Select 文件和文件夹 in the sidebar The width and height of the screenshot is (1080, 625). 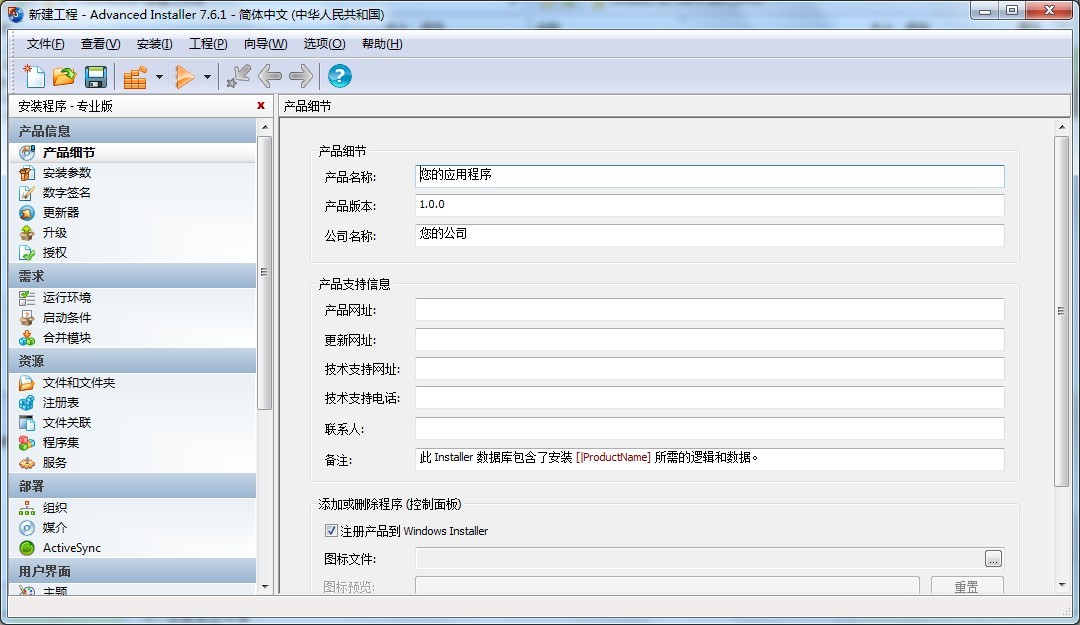79,383
